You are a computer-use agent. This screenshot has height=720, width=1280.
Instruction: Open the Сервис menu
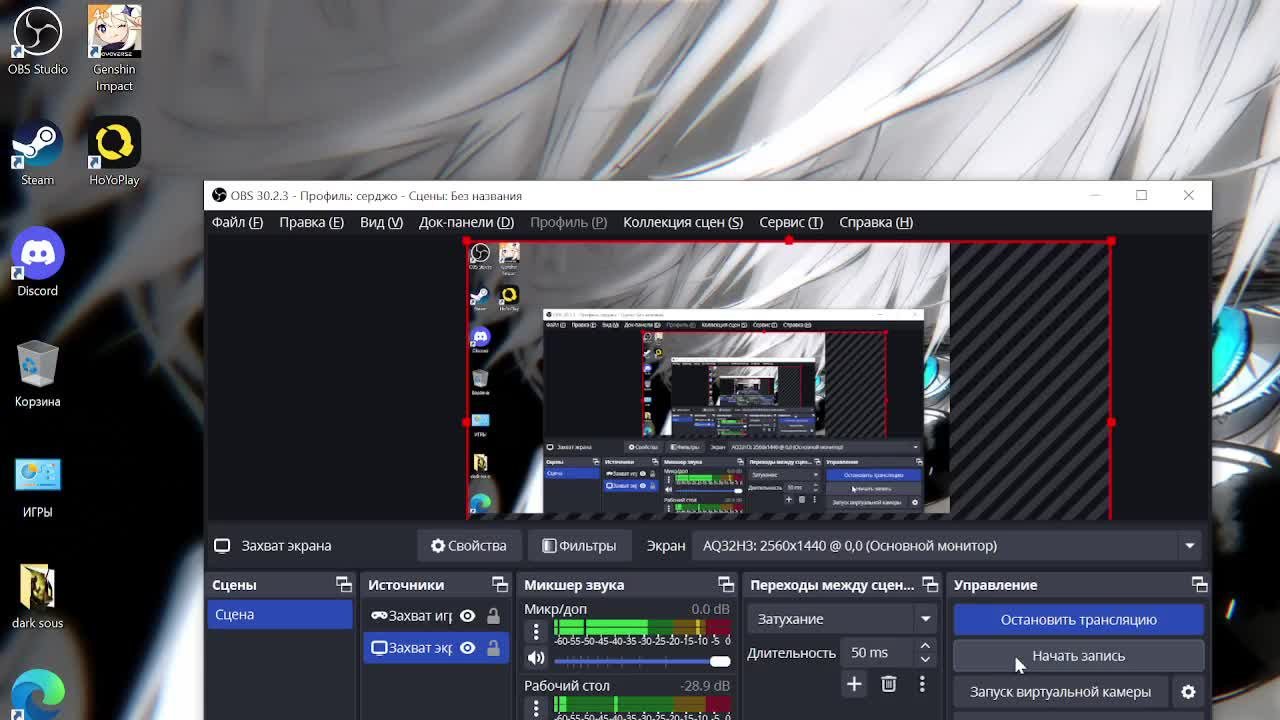click(x=791, y=222)
